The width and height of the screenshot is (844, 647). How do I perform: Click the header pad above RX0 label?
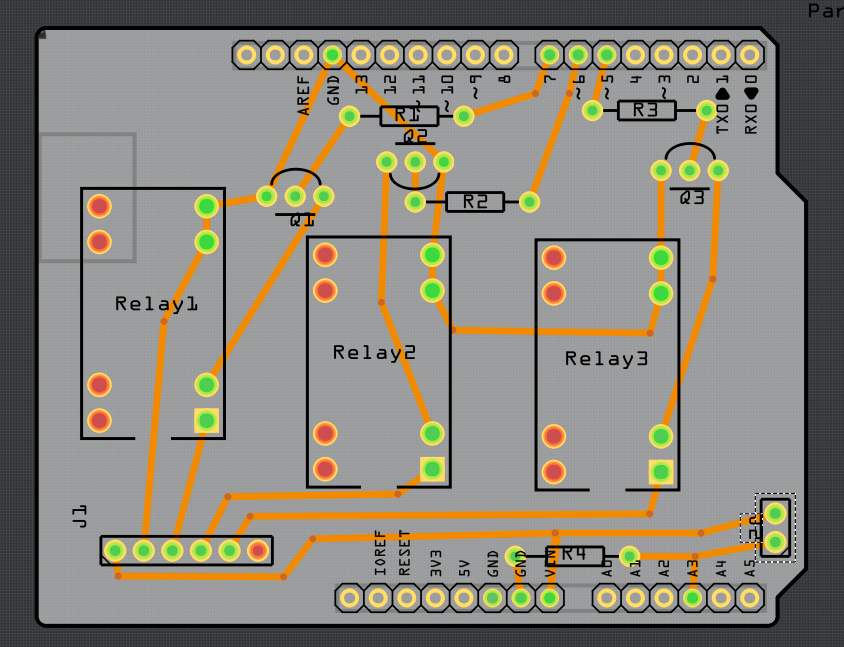749,55
